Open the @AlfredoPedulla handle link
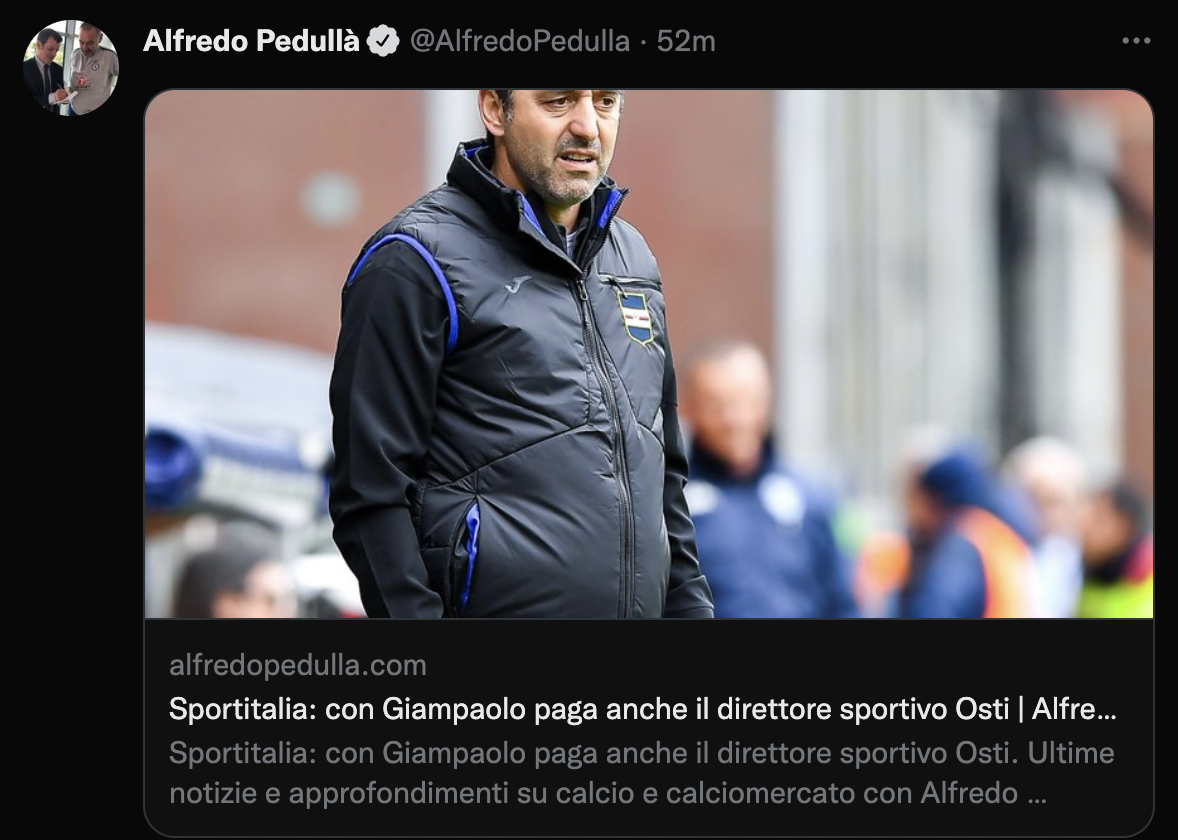Image resolution: width=1178 pixels, height=840 pixels. pos(519,41)
